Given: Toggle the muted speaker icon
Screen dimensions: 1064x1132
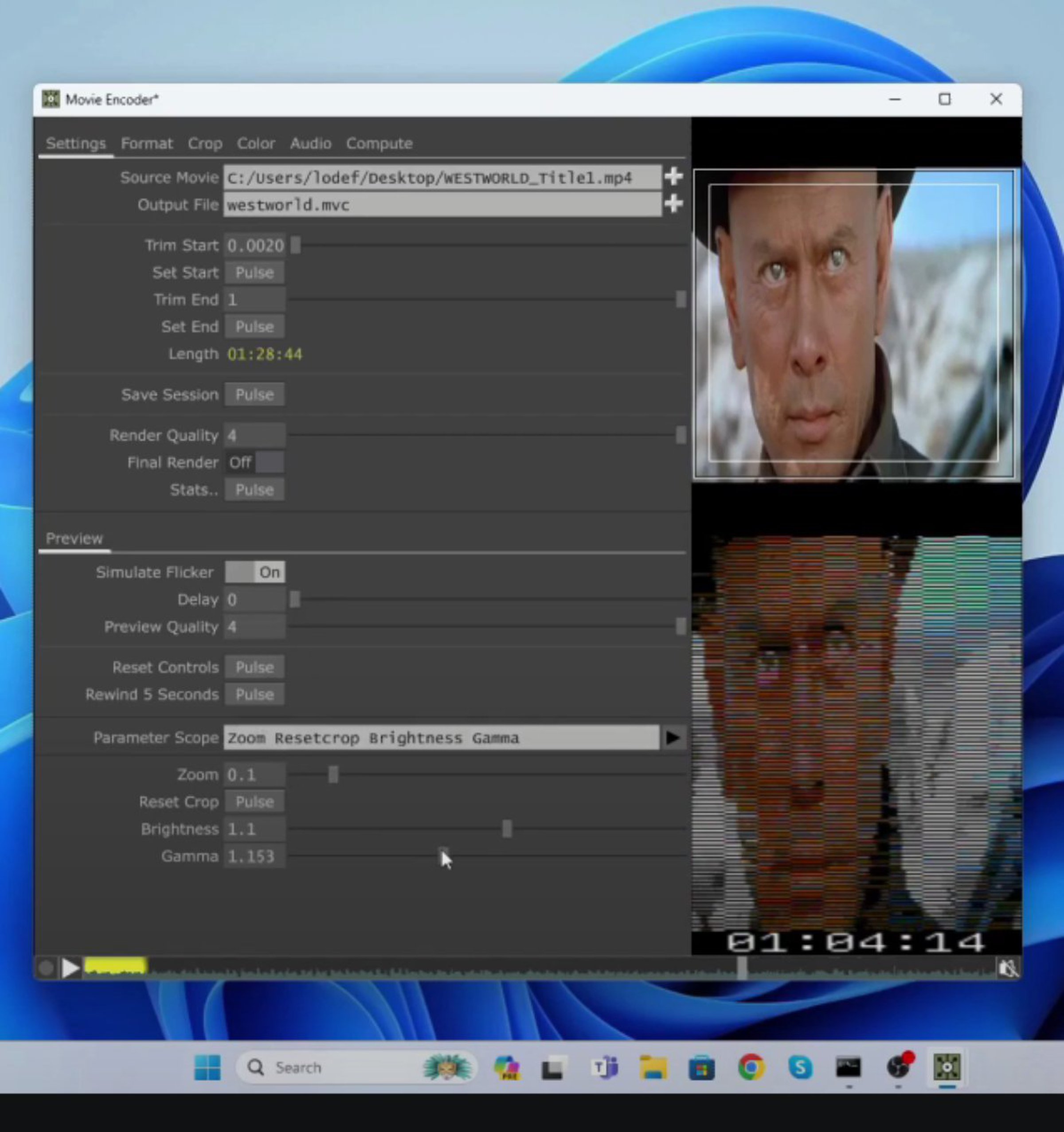Looking at the screenshot, I should pos(1008,968).
